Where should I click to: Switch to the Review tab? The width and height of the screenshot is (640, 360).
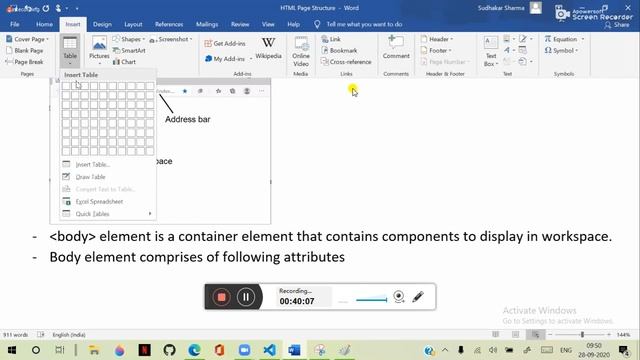(x=240, y=24)
